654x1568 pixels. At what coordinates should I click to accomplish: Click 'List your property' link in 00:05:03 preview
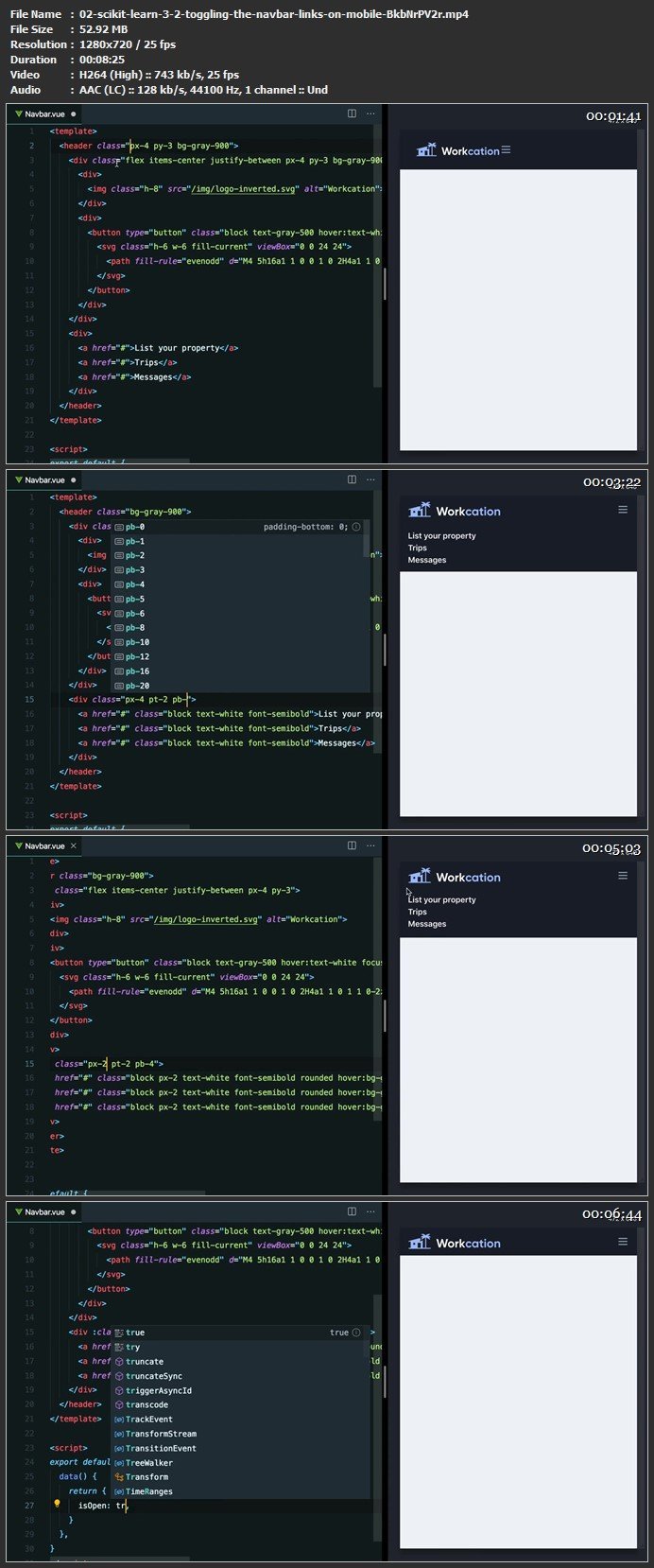[441, 900]
